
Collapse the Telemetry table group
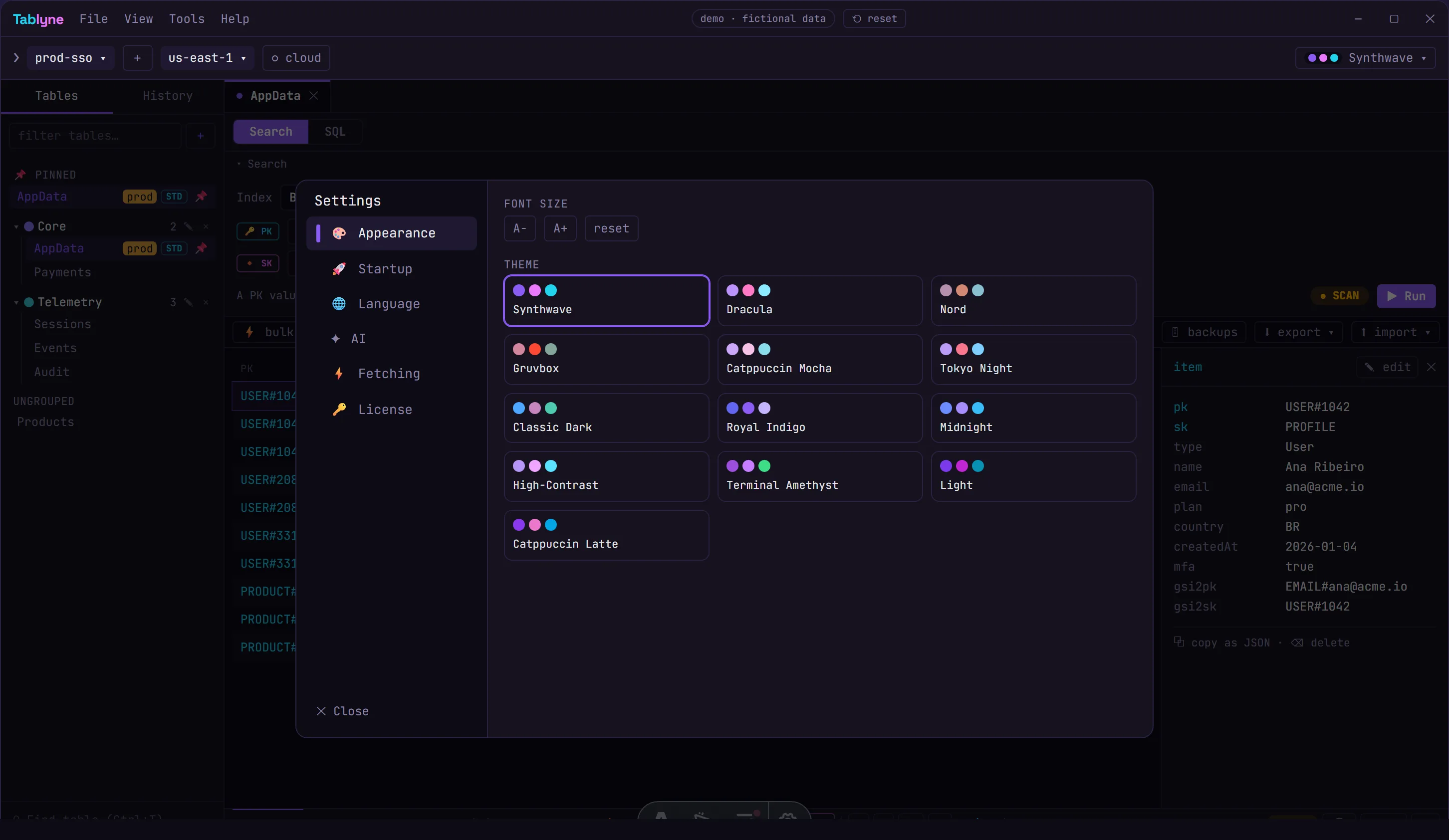[16, 303]
